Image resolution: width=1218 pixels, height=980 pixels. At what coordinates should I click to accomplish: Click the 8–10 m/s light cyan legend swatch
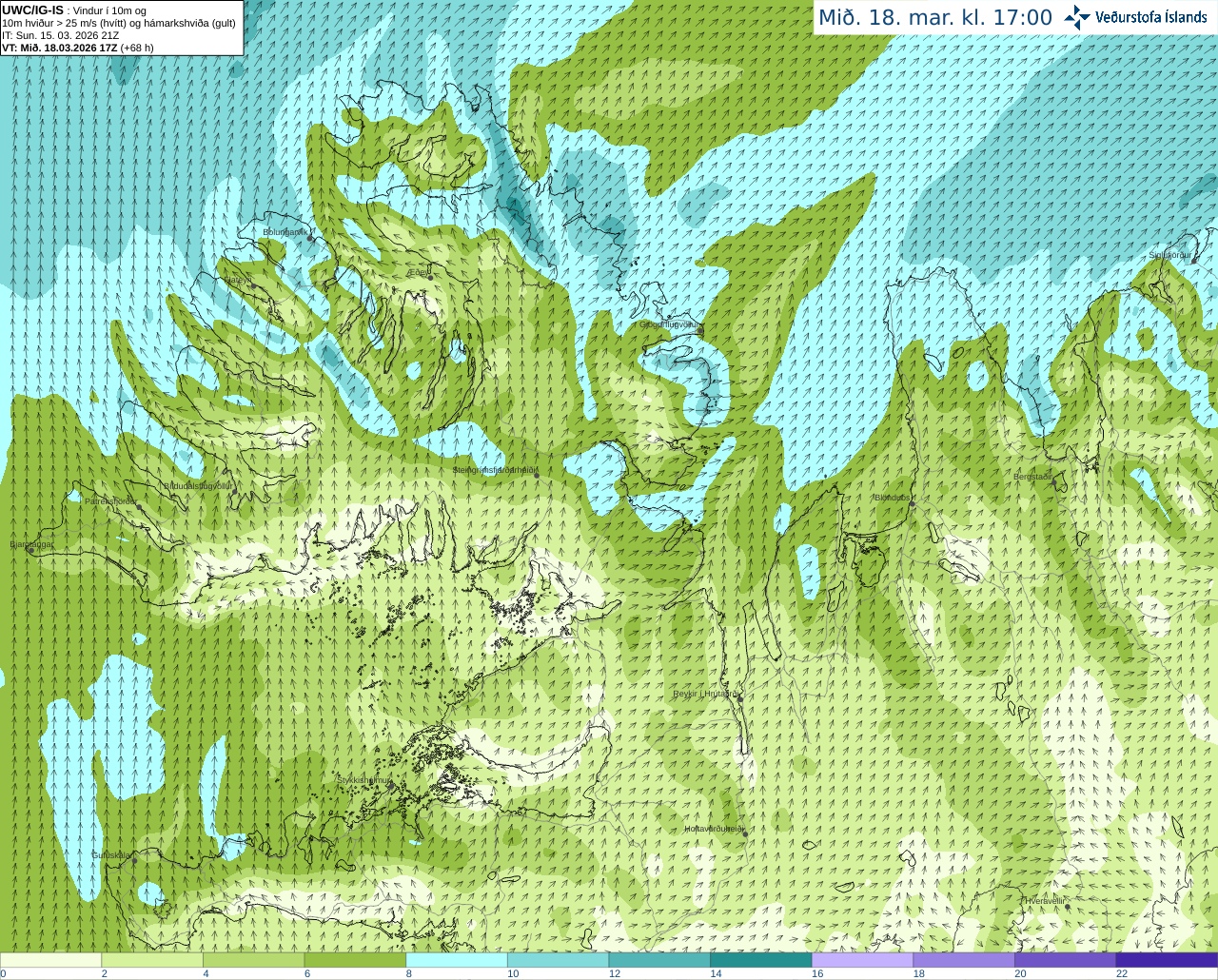point(457,960)
